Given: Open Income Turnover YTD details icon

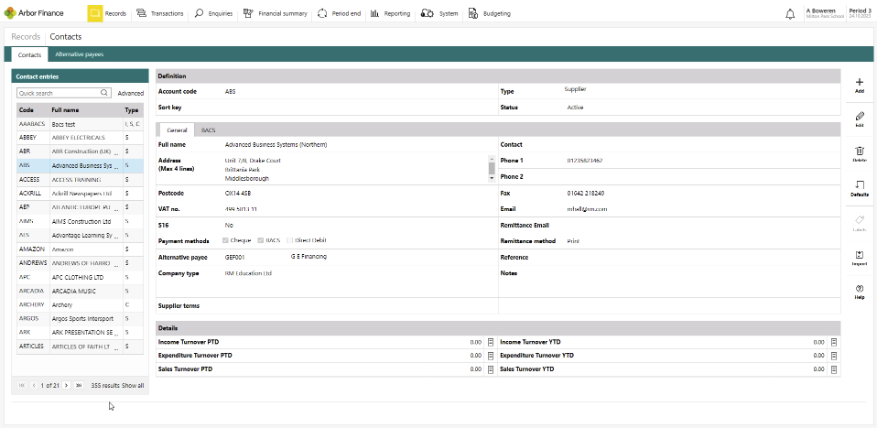Looking at the screenshot, I should click(834, 342).
